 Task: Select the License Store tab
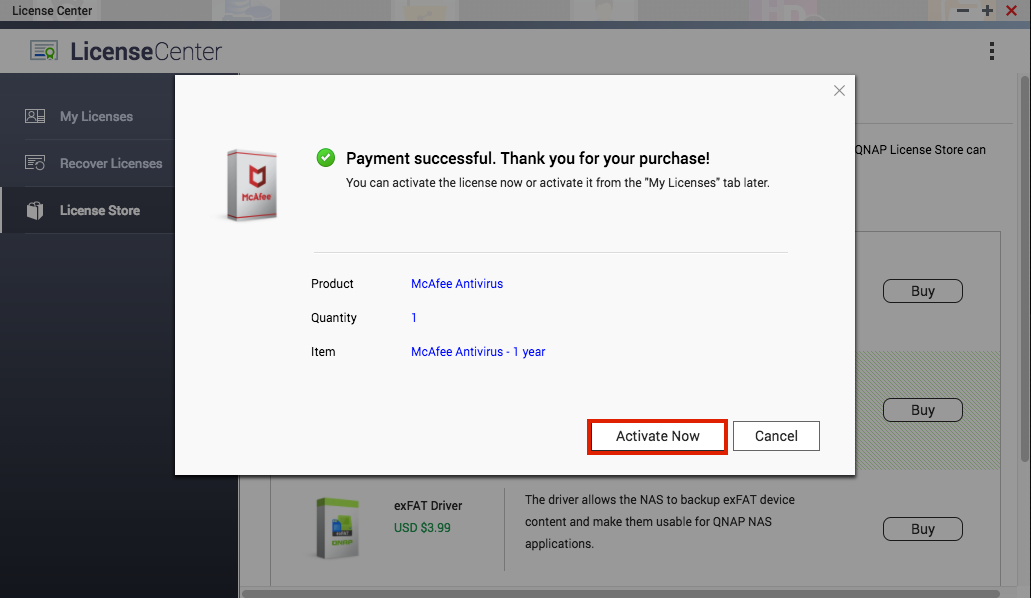87,211
